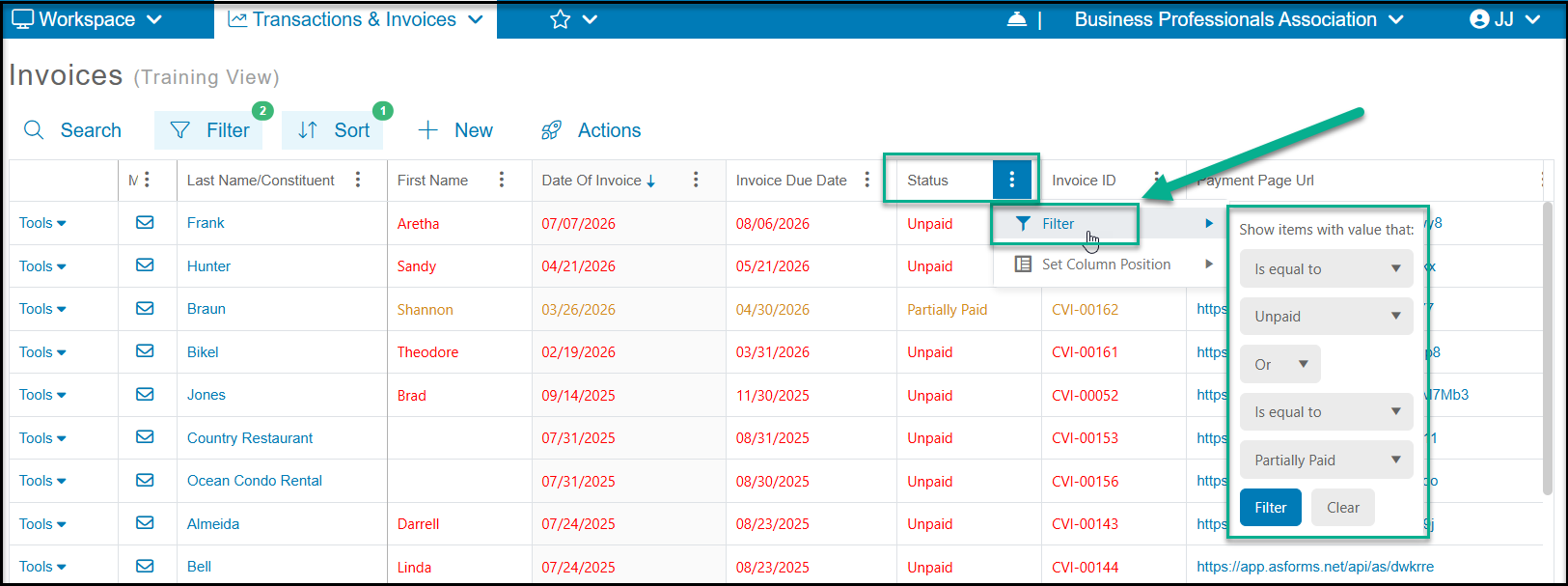Click the New toolbar button
1568x586 pixels.
pyautogui.click(x=455, y=130)
